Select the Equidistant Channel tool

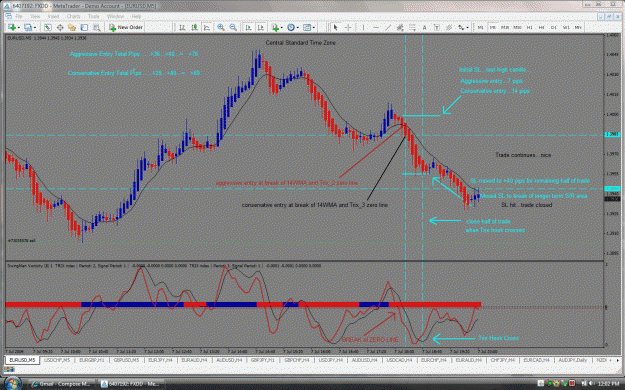[400, 27]
